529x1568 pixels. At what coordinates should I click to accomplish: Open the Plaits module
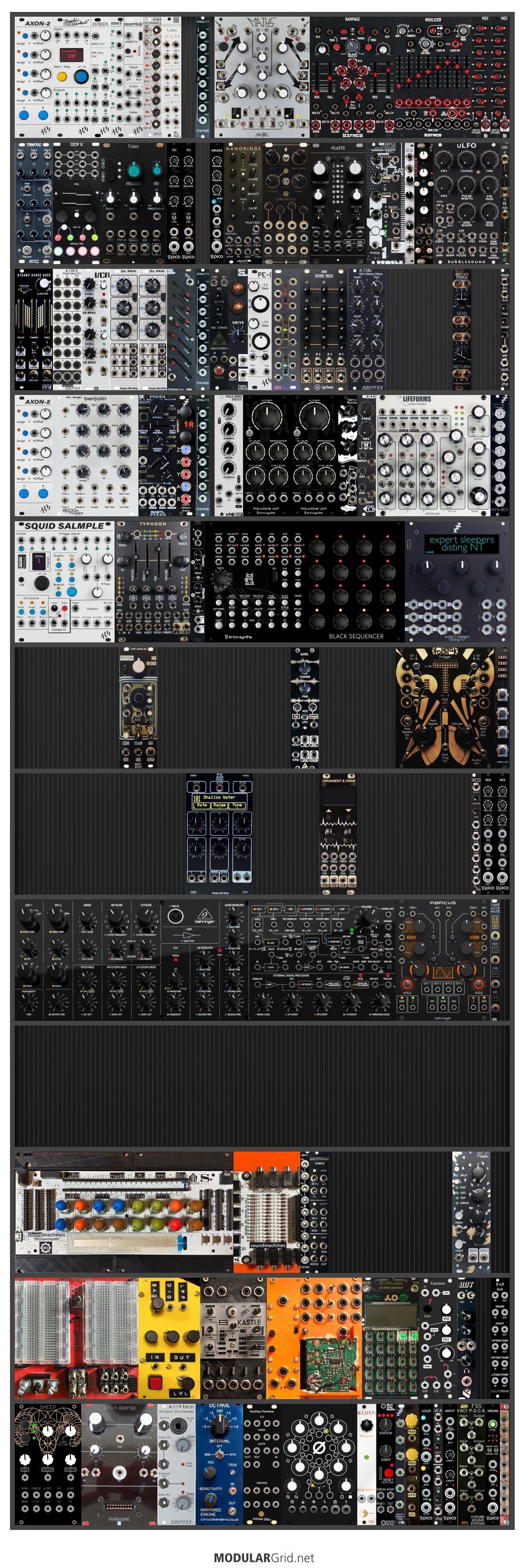[x=338, y=203]
